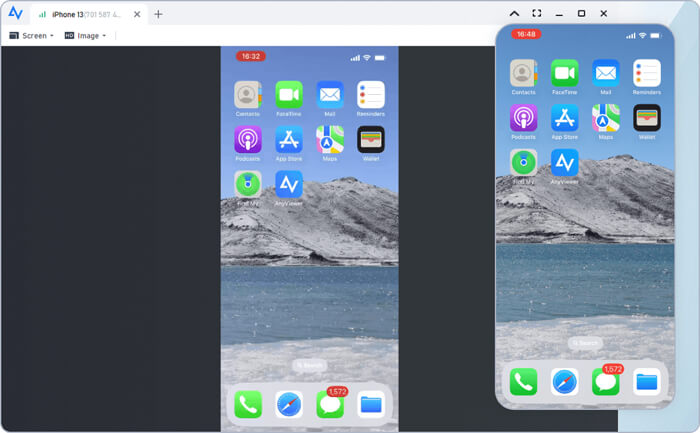The width and height of the screenshot is (700, 433).
Task: Open Safari in the center dock
Action: tap(289, 404)
